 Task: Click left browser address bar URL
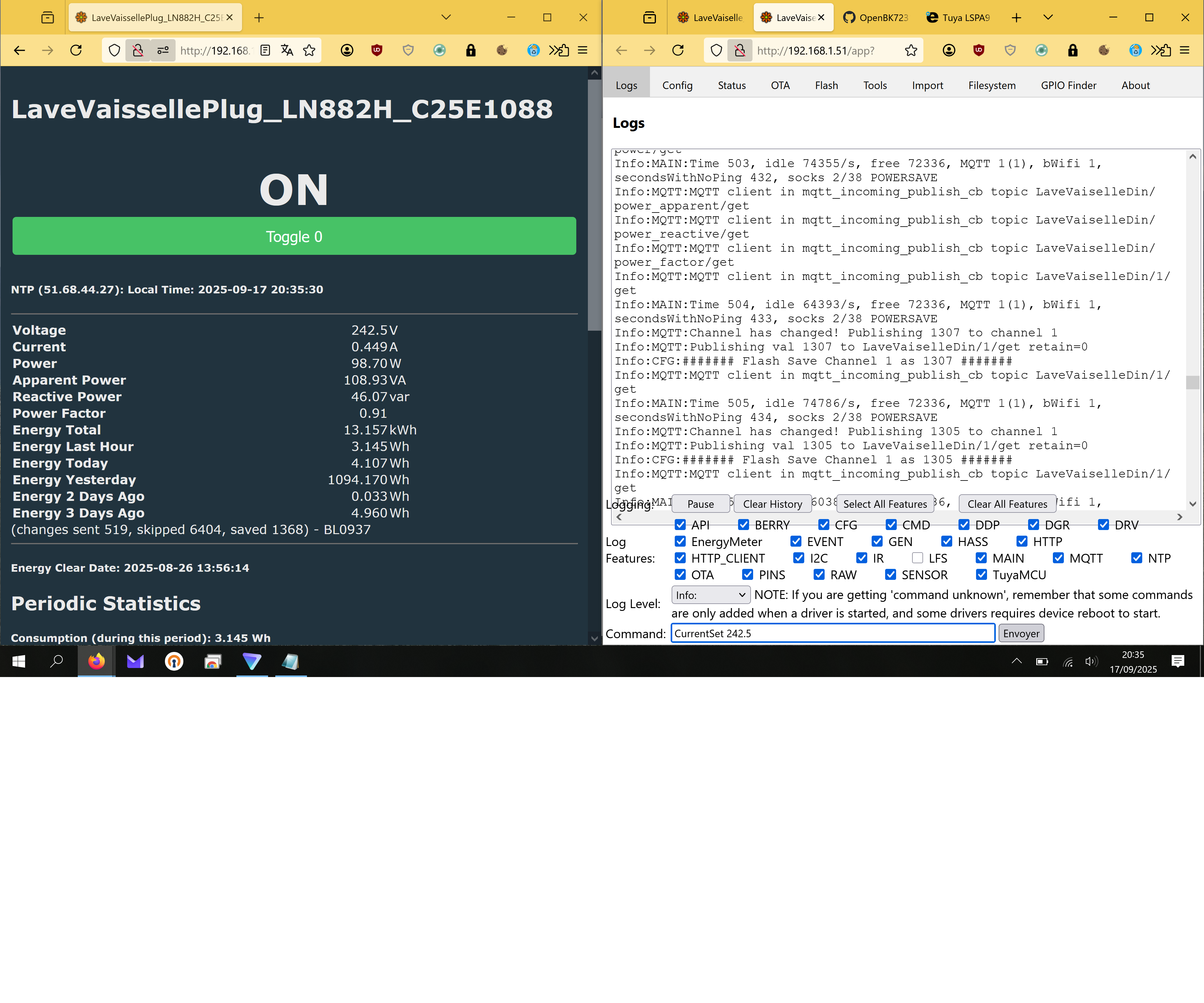[x=216, y=50]
